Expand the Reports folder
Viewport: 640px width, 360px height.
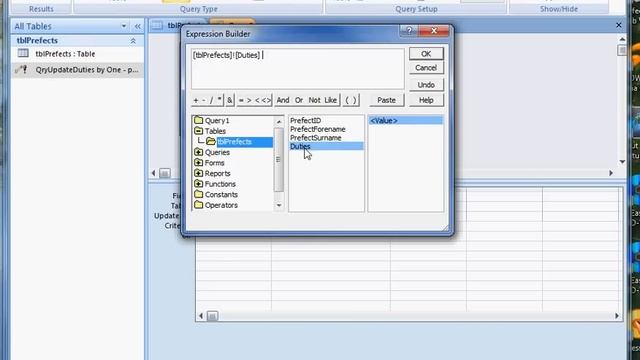pyautogui.click(x=198, y=173)
